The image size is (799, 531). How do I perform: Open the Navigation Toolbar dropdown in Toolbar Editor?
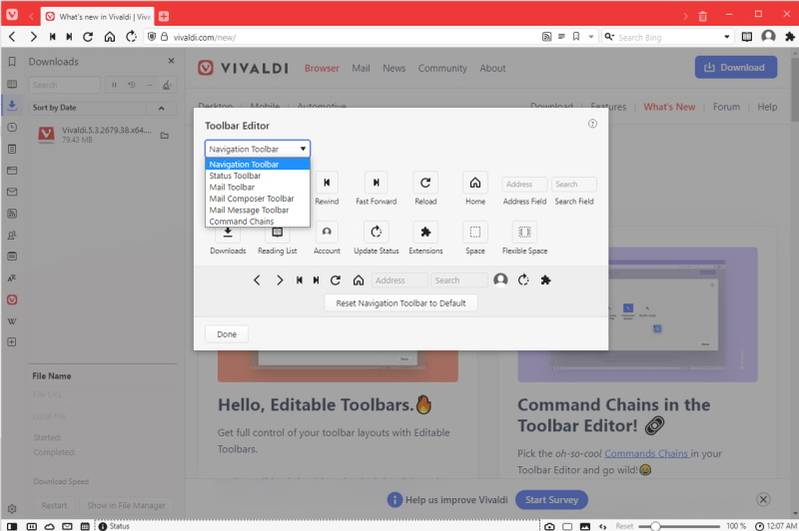click(x=257, y=149)
